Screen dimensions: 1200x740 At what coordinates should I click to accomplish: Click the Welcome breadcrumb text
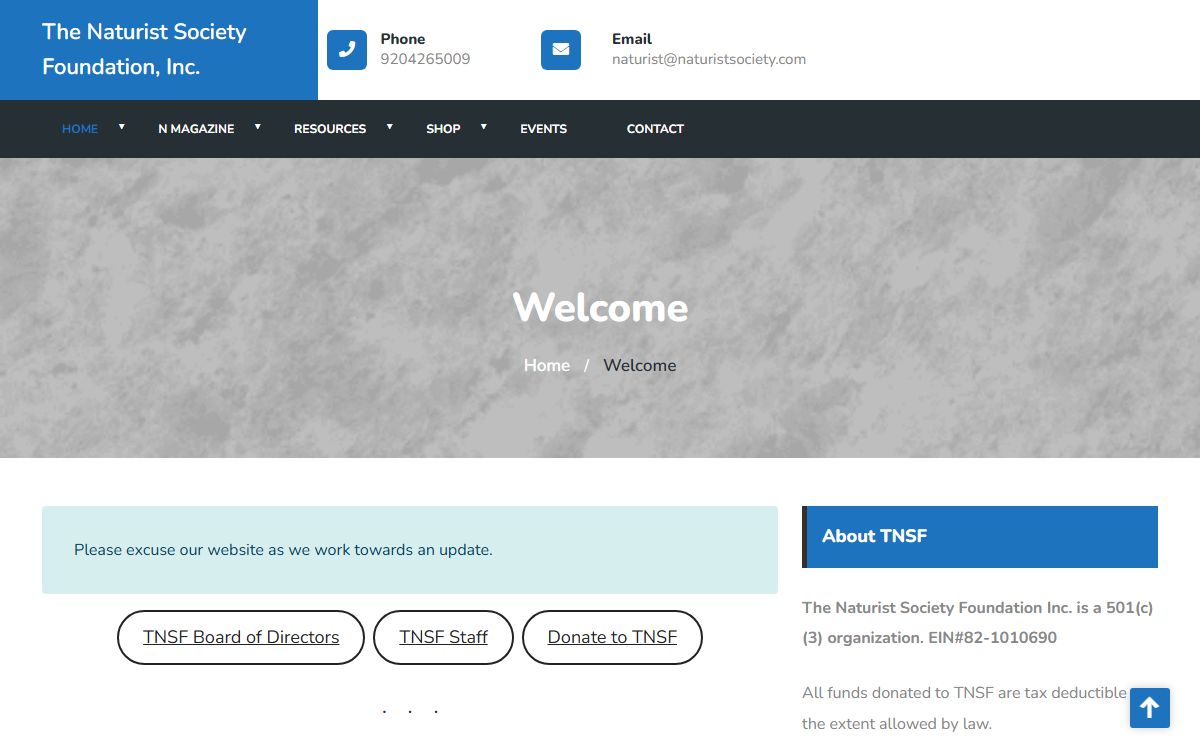coord(639,365)
